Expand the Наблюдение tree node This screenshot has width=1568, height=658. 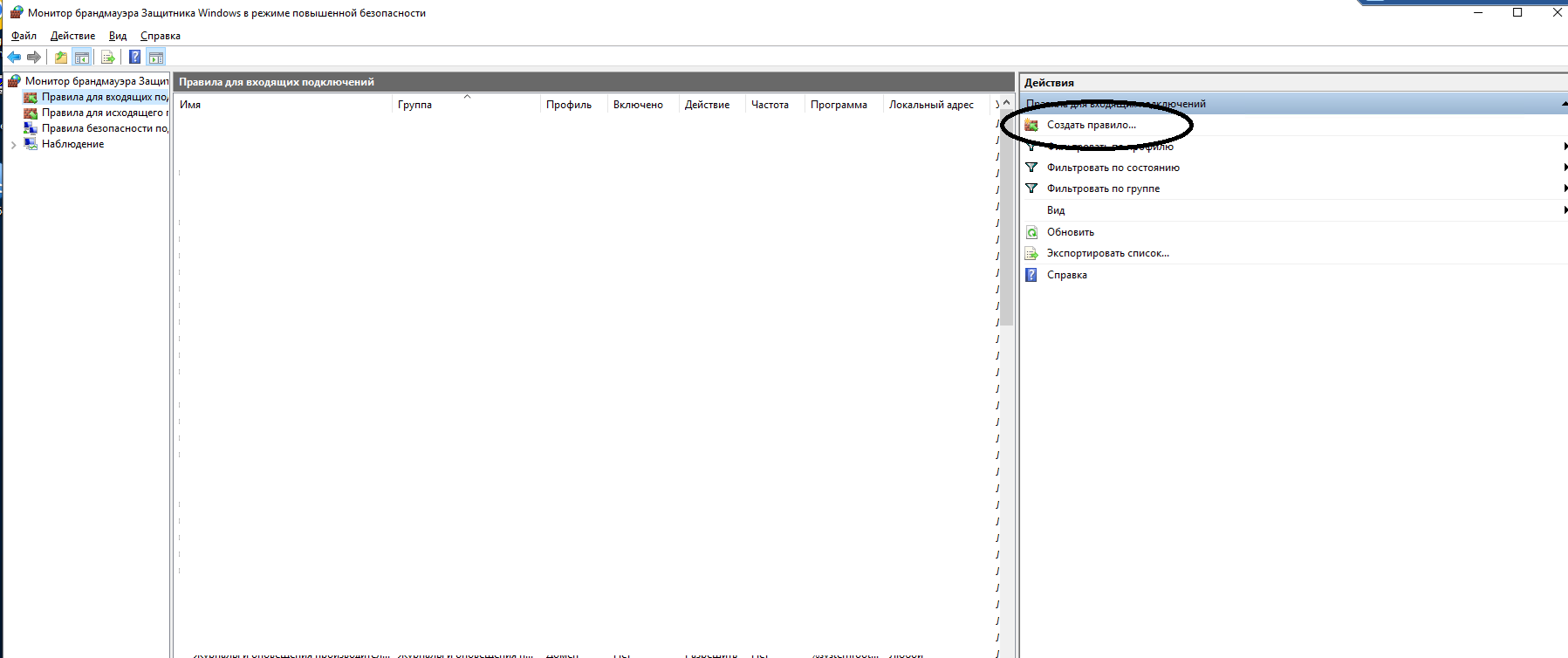coord(13,145)
